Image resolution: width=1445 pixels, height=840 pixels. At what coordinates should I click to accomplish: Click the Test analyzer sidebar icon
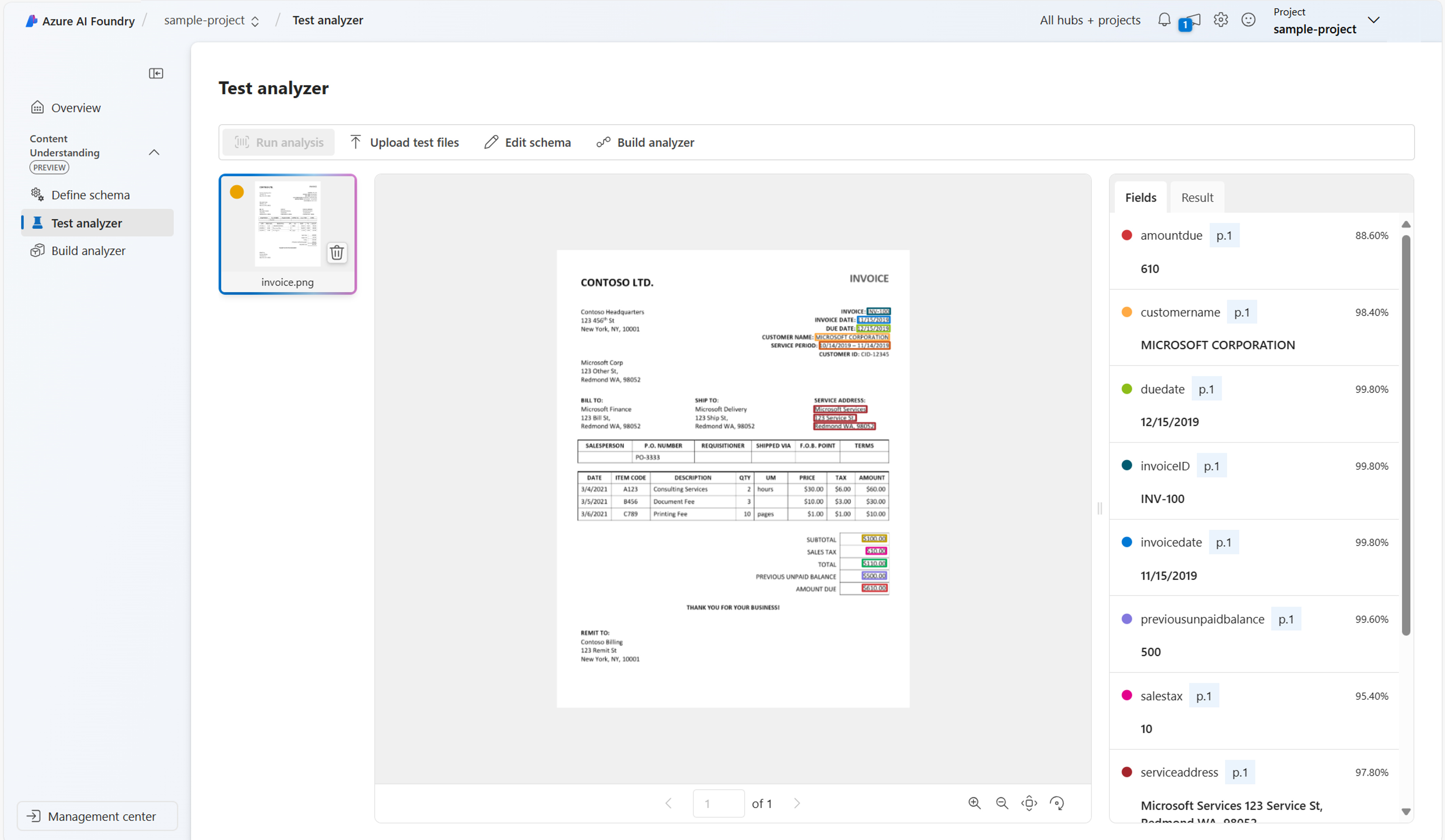[x=37, y=222]
